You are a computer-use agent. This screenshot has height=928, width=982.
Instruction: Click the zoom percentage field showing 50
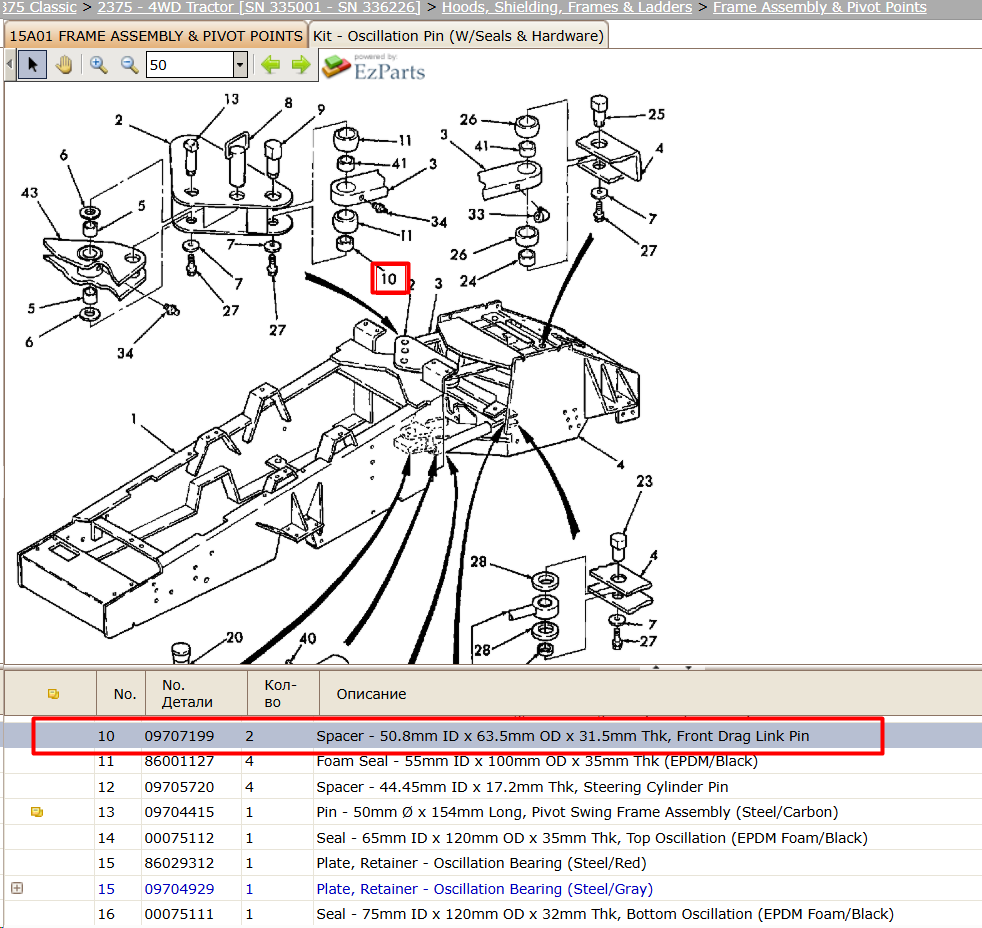coord(190,64)
